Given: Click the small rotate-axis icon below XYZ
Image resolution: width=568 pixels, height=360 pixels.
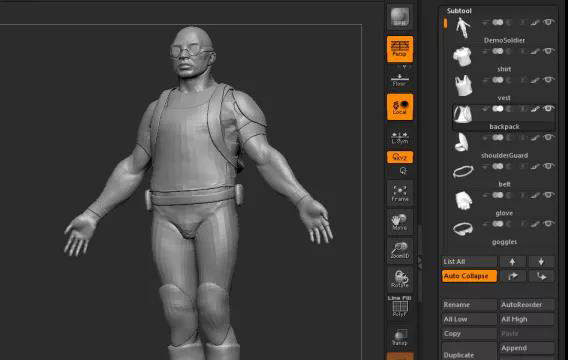Looking at the screenshot, I should [403, 171].
